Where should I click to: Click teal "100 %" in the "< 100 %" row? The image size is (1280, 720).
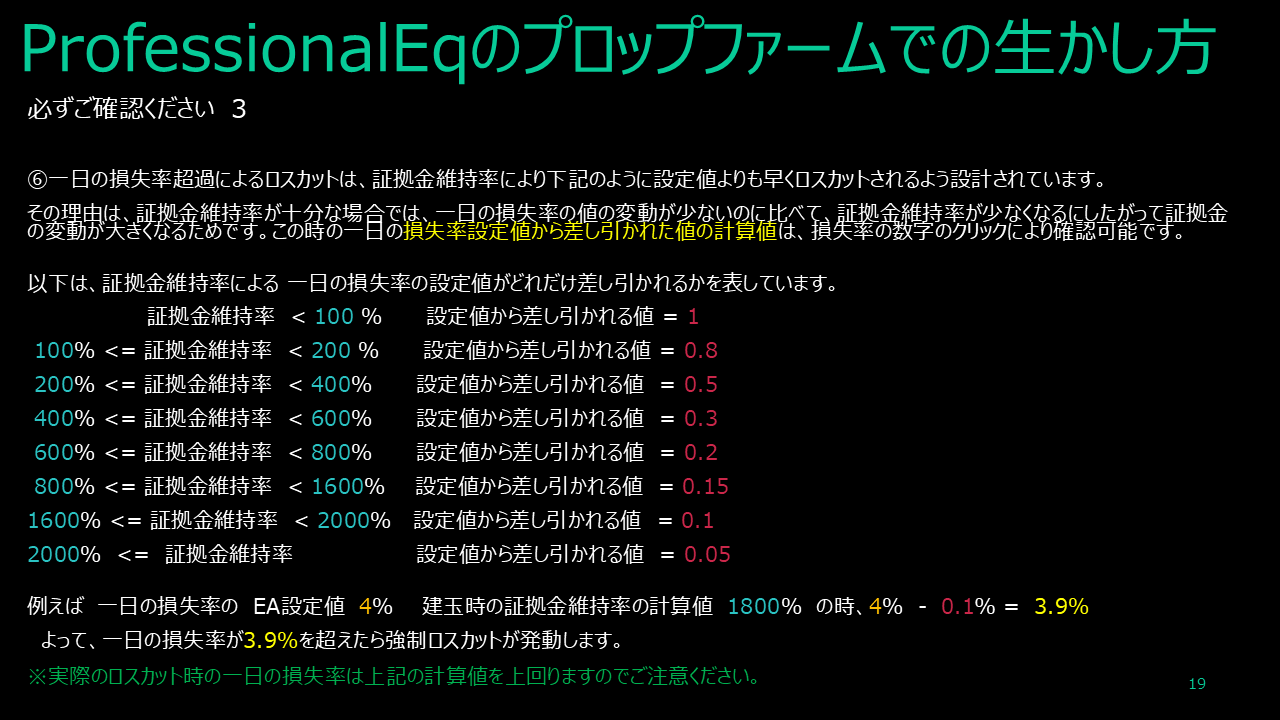[348, 317]
